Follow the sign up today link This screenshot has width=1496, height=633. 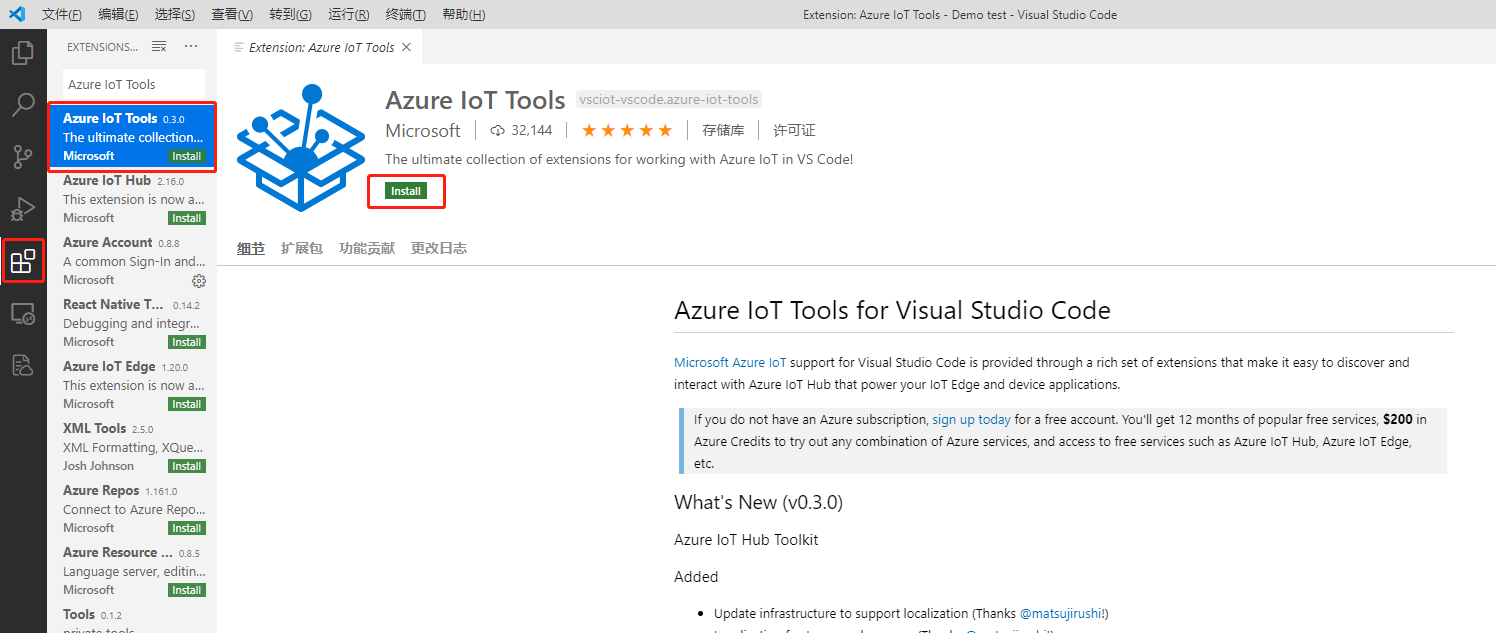[x=971, y=419]
